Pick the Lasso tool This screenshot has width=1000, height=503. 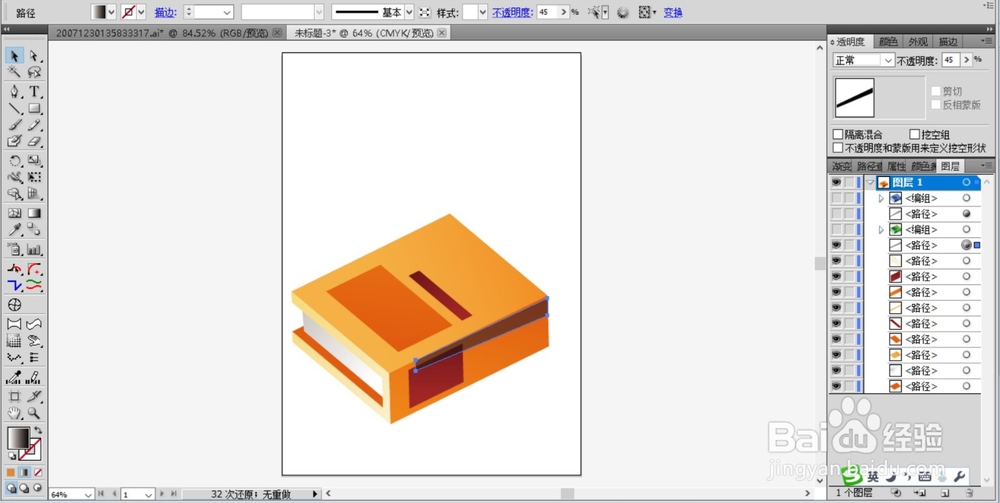(x=34, y=72)
